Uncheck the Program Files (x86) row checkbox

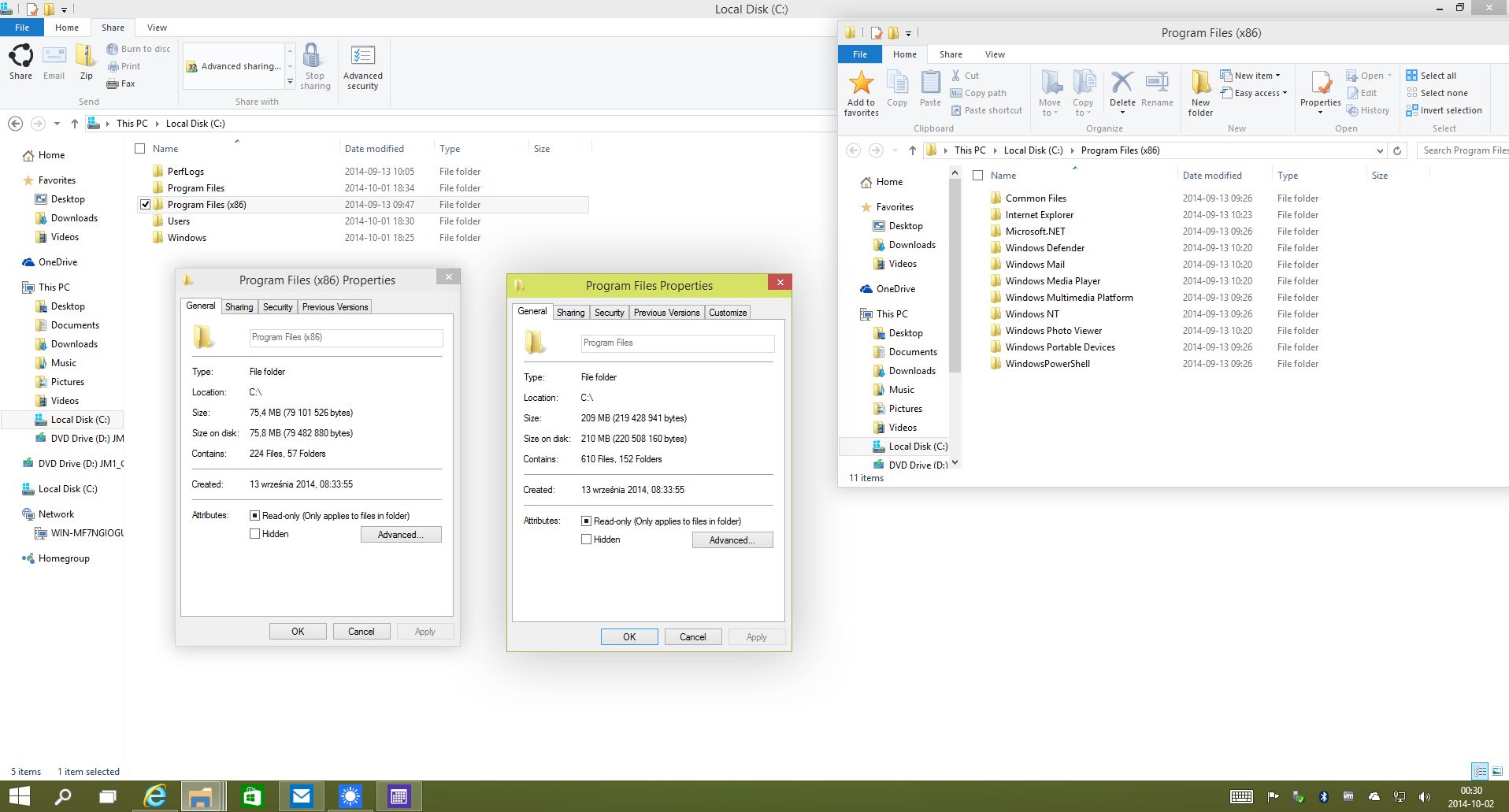[145, 205]
